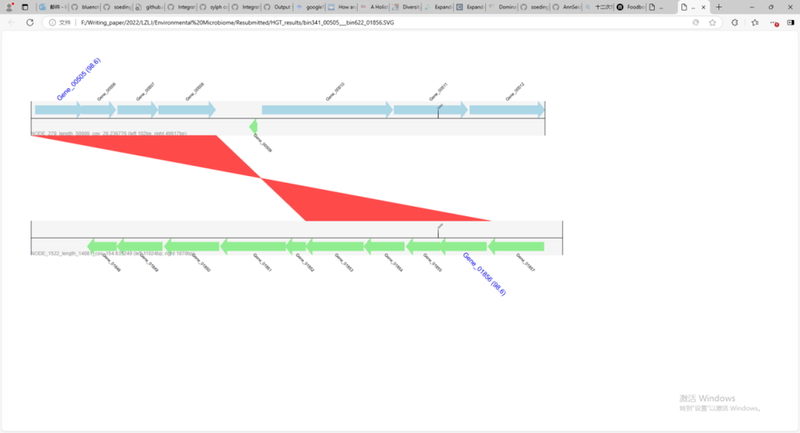Click the longest blue gene arrow on top track
The image size is (800, 433).
[x=326, y=109]
